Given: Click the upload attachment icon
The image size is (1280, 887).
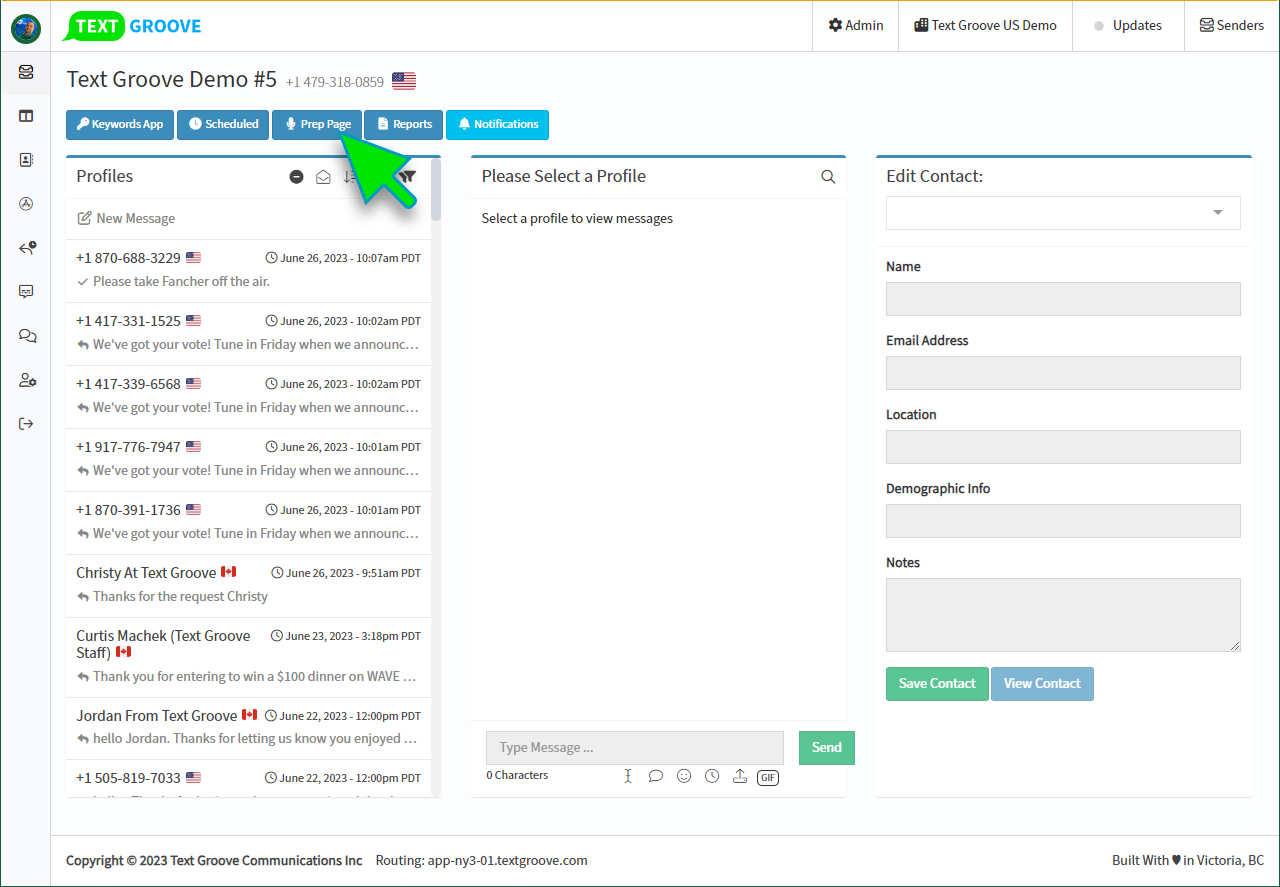Looking at the screenshot, I should click(x=740, y=776).
